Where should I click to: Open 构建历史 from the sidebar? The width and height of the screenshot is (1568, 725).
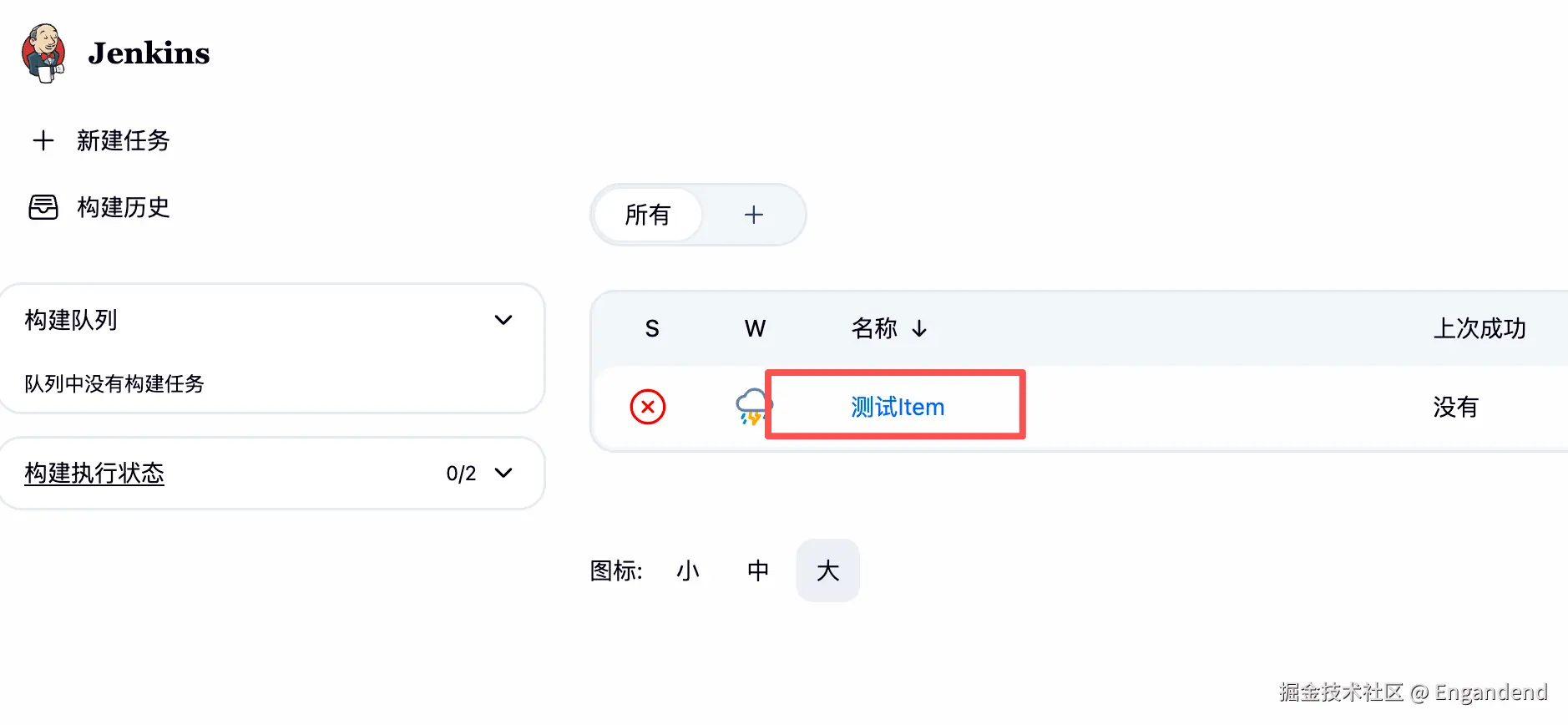tap(123, 207)
